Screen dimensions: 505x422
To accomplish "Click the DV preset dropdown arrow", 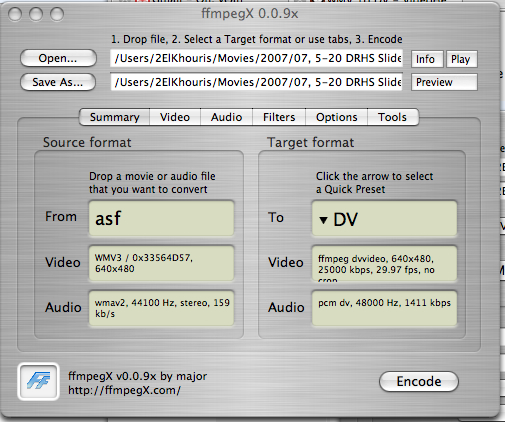I will (x=323, y=220).
